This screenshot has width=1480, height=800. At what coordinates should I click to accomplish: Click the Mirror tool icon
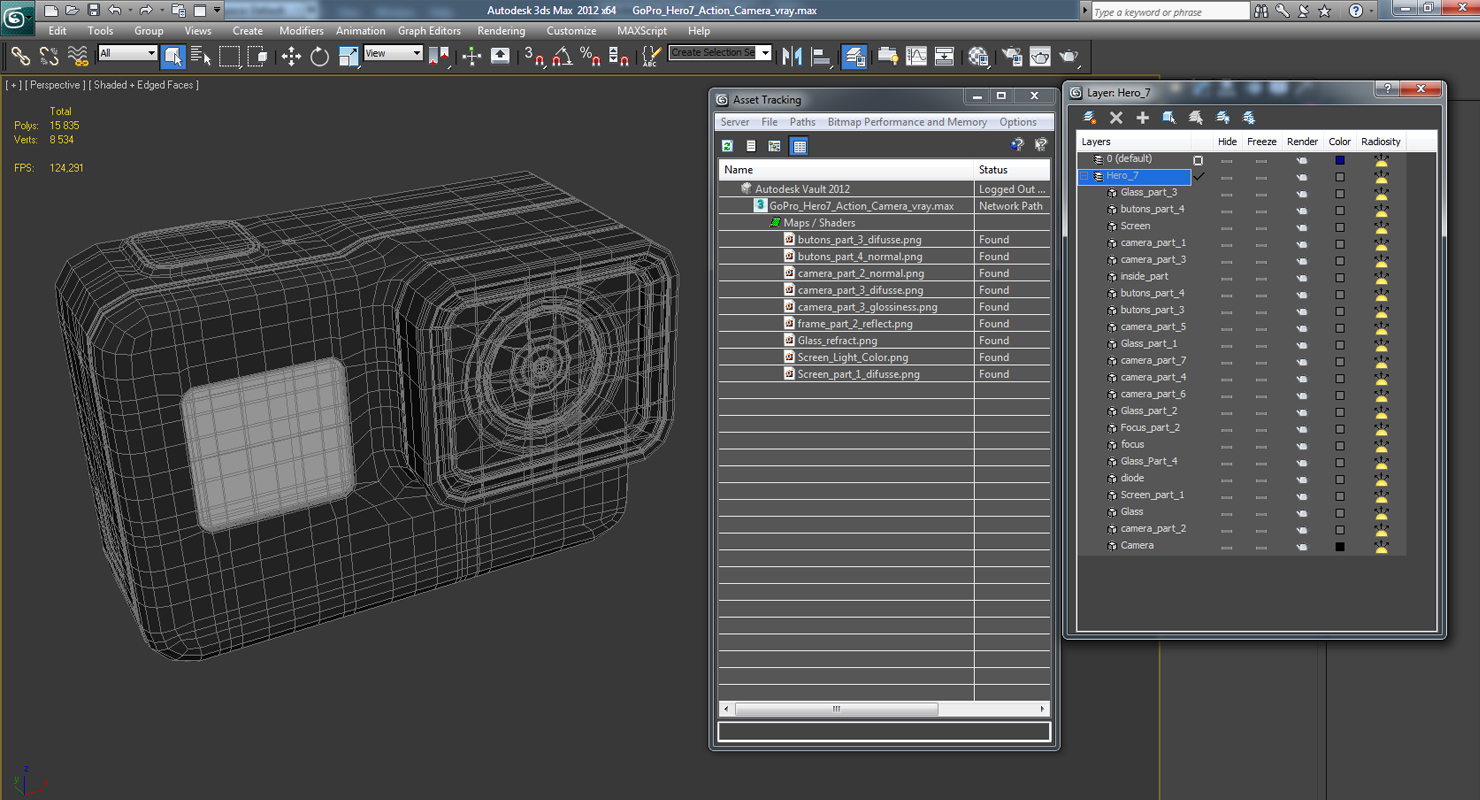point(792,56)
